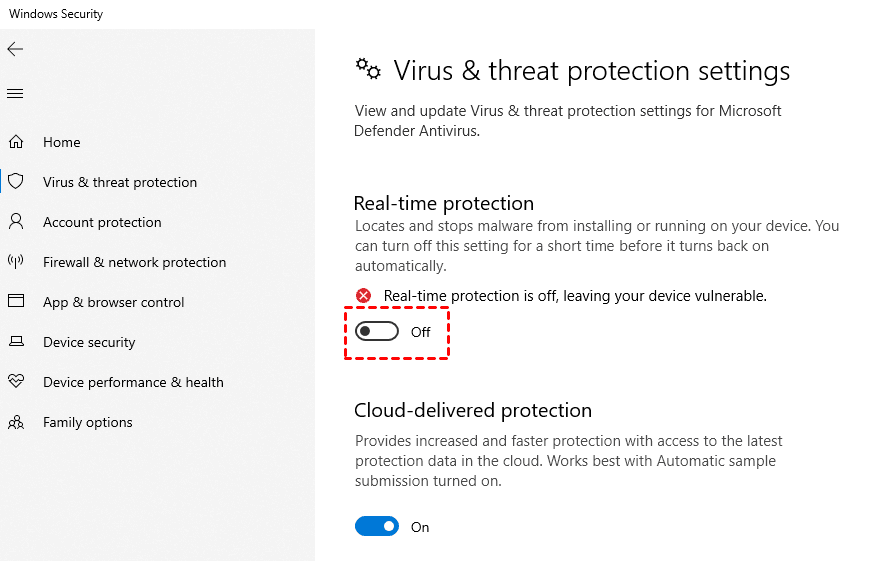Select the Firewall & network protection label
This screenshot has height=561, width=870.
[x=134, y=262]
